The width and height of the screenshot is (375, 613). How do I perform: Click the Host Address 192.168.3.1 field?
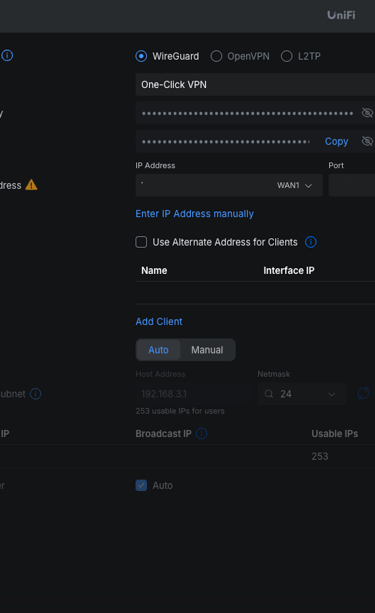(x=194, y=394)
